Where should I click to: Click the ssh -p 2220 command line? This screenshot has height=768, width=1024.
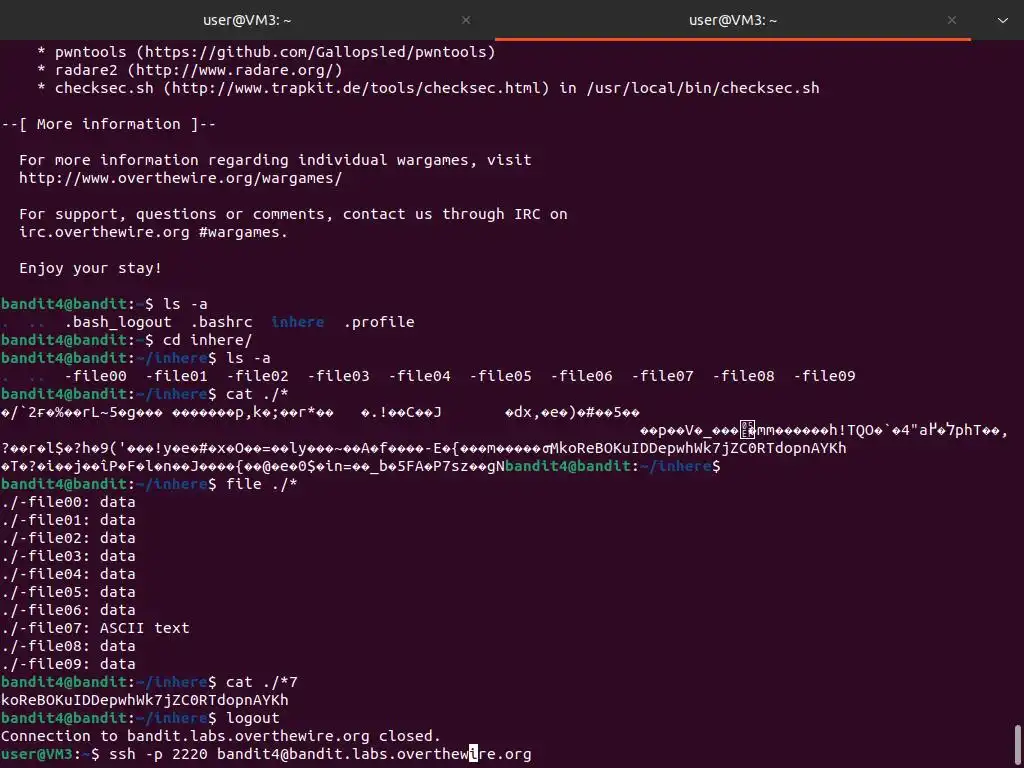pos(320,754)
